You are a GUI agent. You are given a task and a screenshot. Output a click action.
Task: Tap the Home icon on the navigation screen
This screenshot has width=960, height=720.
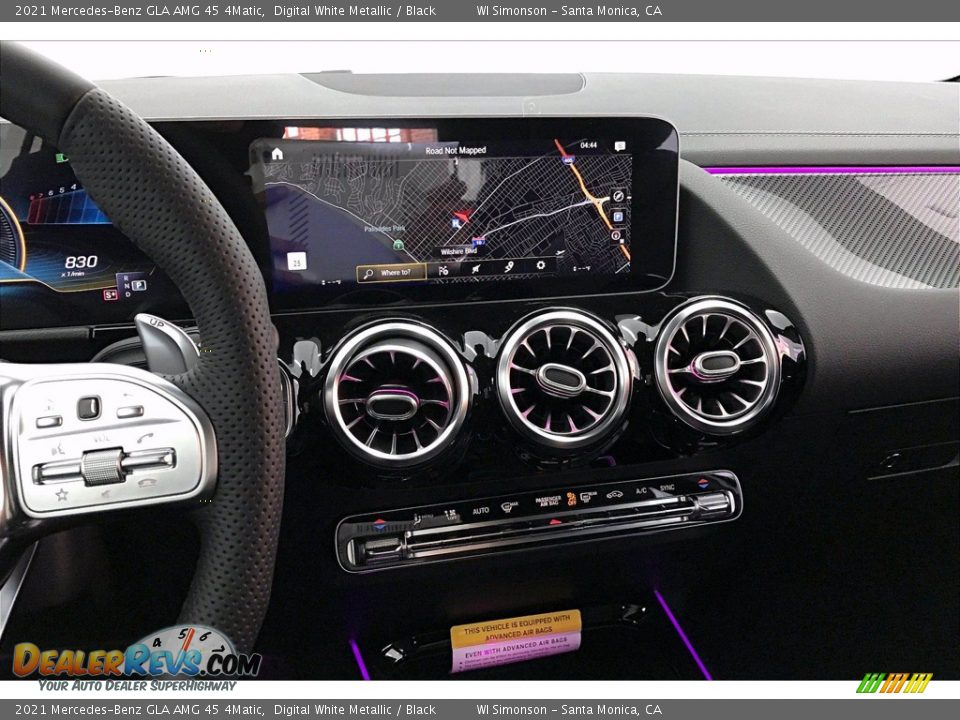(277, 154)
